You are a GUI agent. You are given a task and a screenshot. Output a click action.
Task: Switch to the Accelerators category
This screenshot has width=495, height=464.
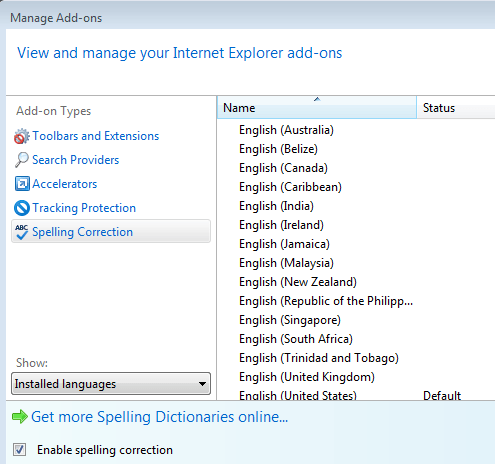point(65,184)
